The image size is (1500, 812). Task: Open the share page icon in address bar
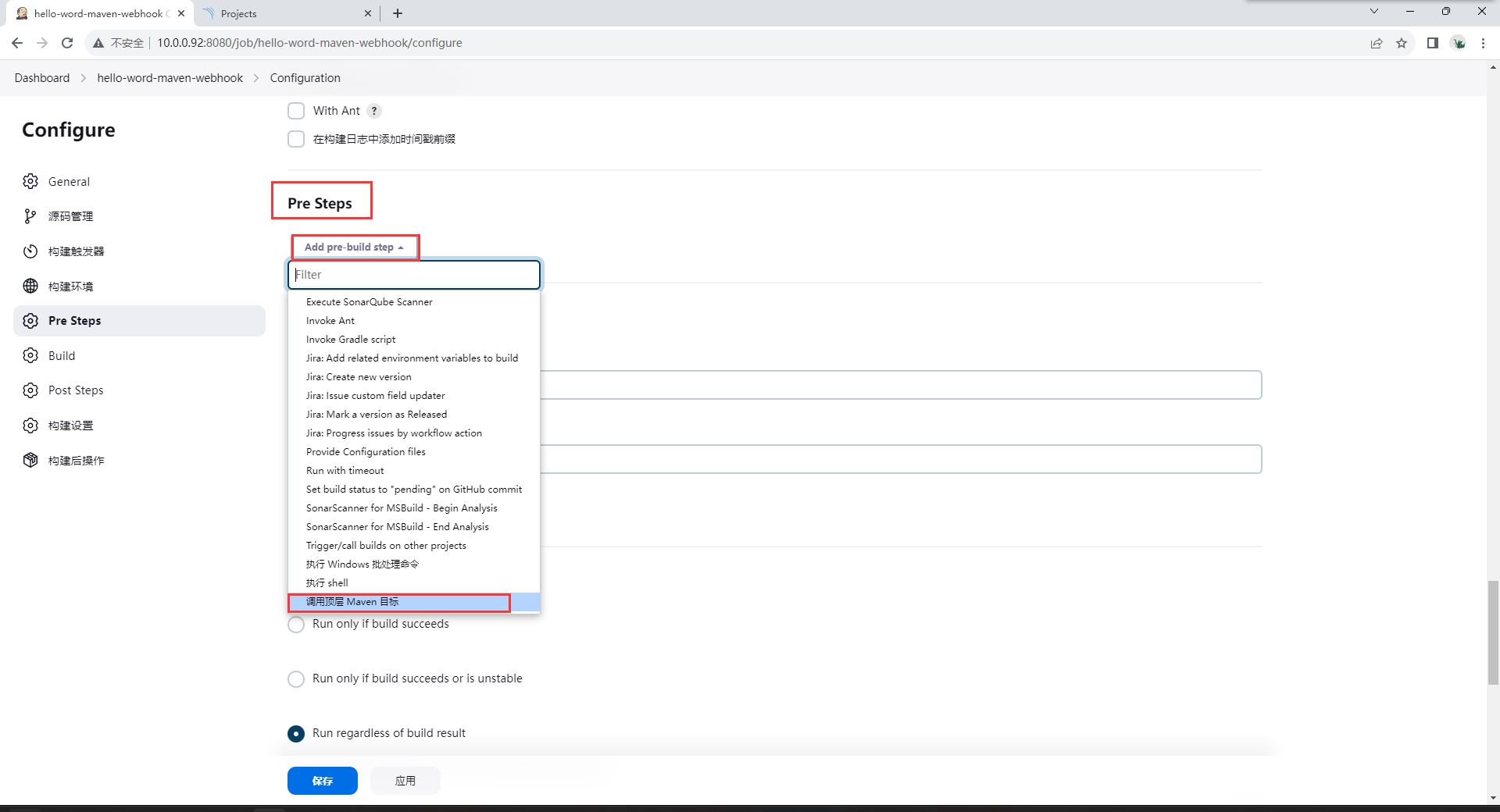tap(1377, 43)
